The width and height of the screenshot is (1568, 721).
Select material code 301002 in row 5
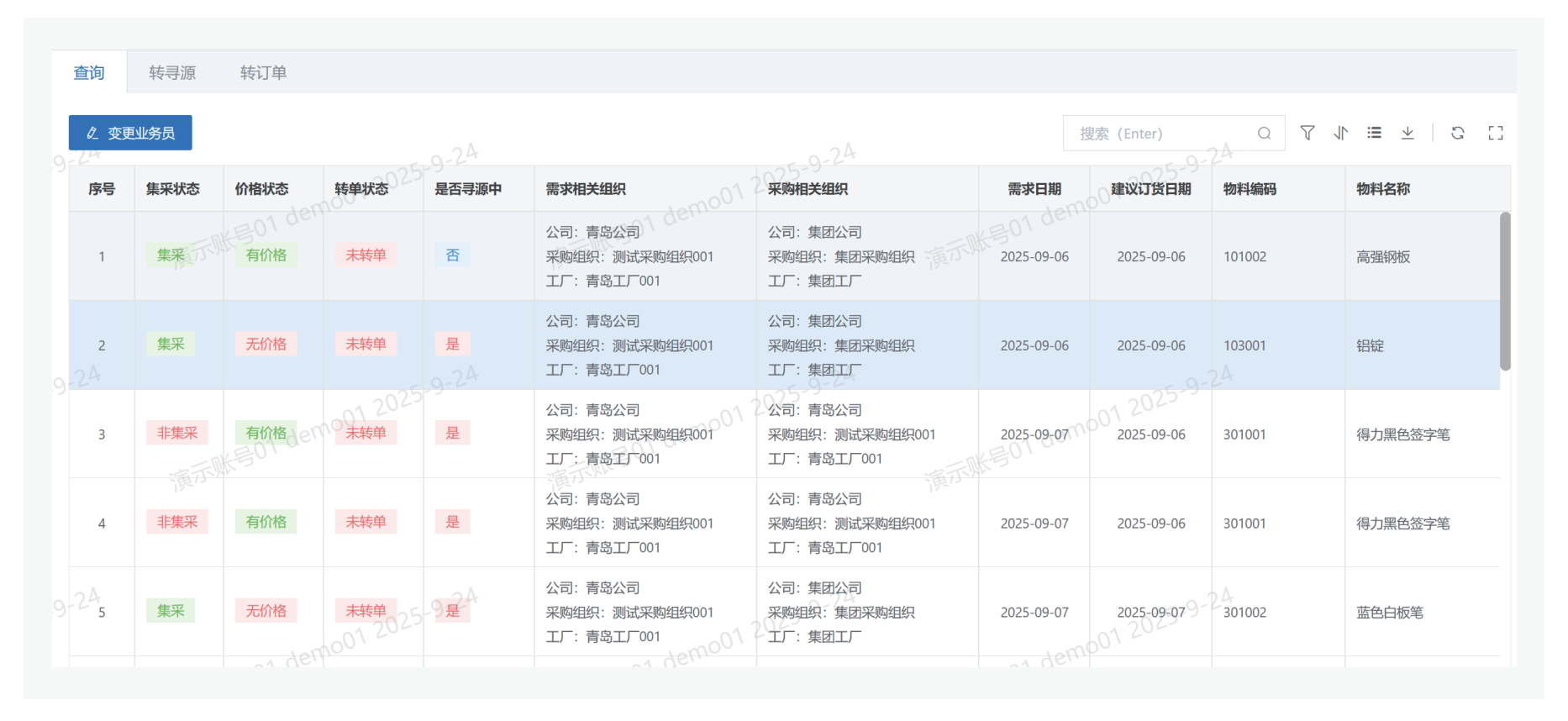tap(1244, 613)
